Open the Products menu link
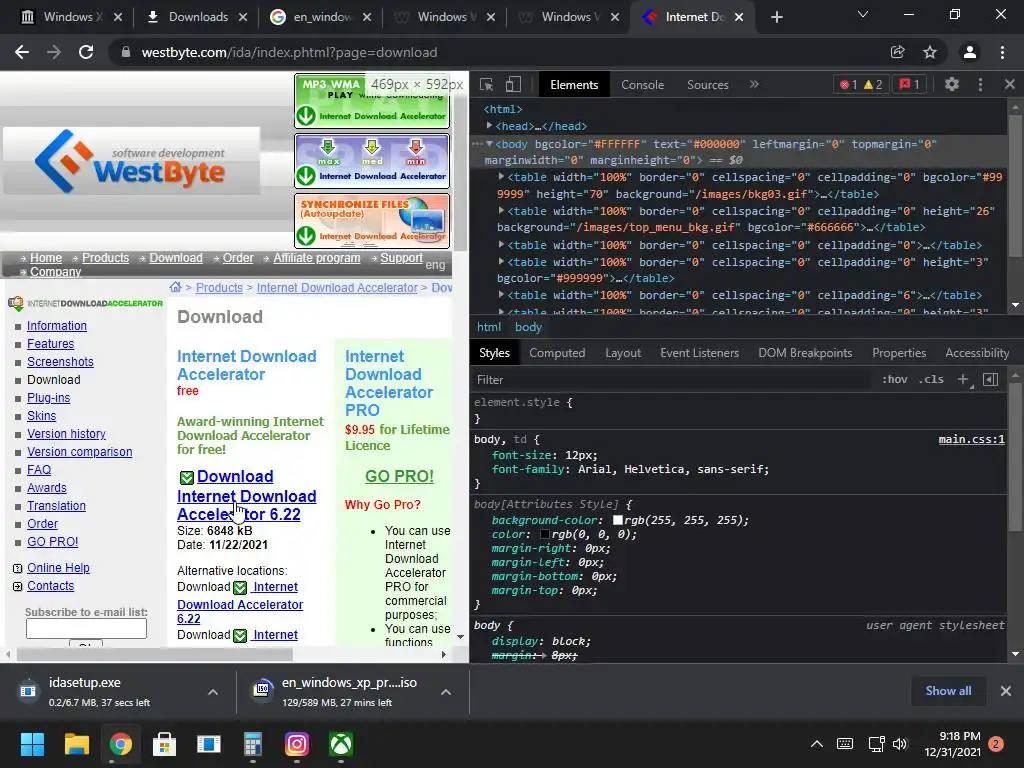Screen dimensions: 1024x768 pos(105,257)
